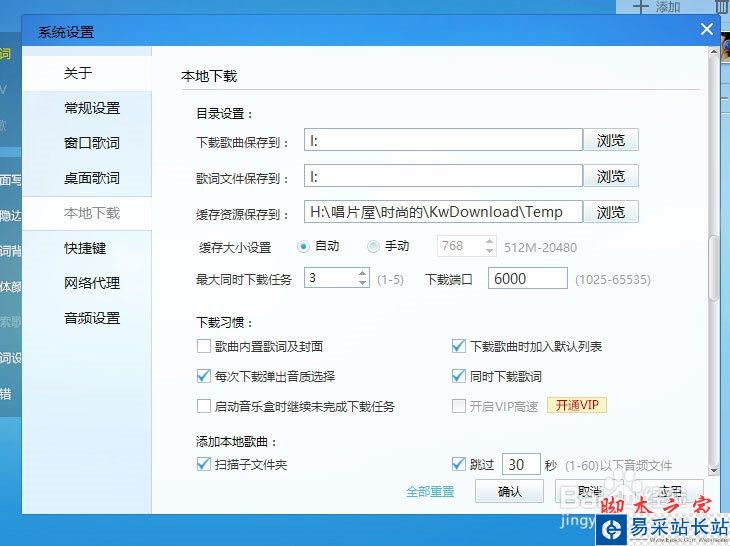Enable 启动音乐盒时继续未完成下载任务
This screenshot has width=730, height=546.
[x=203, y=406]
